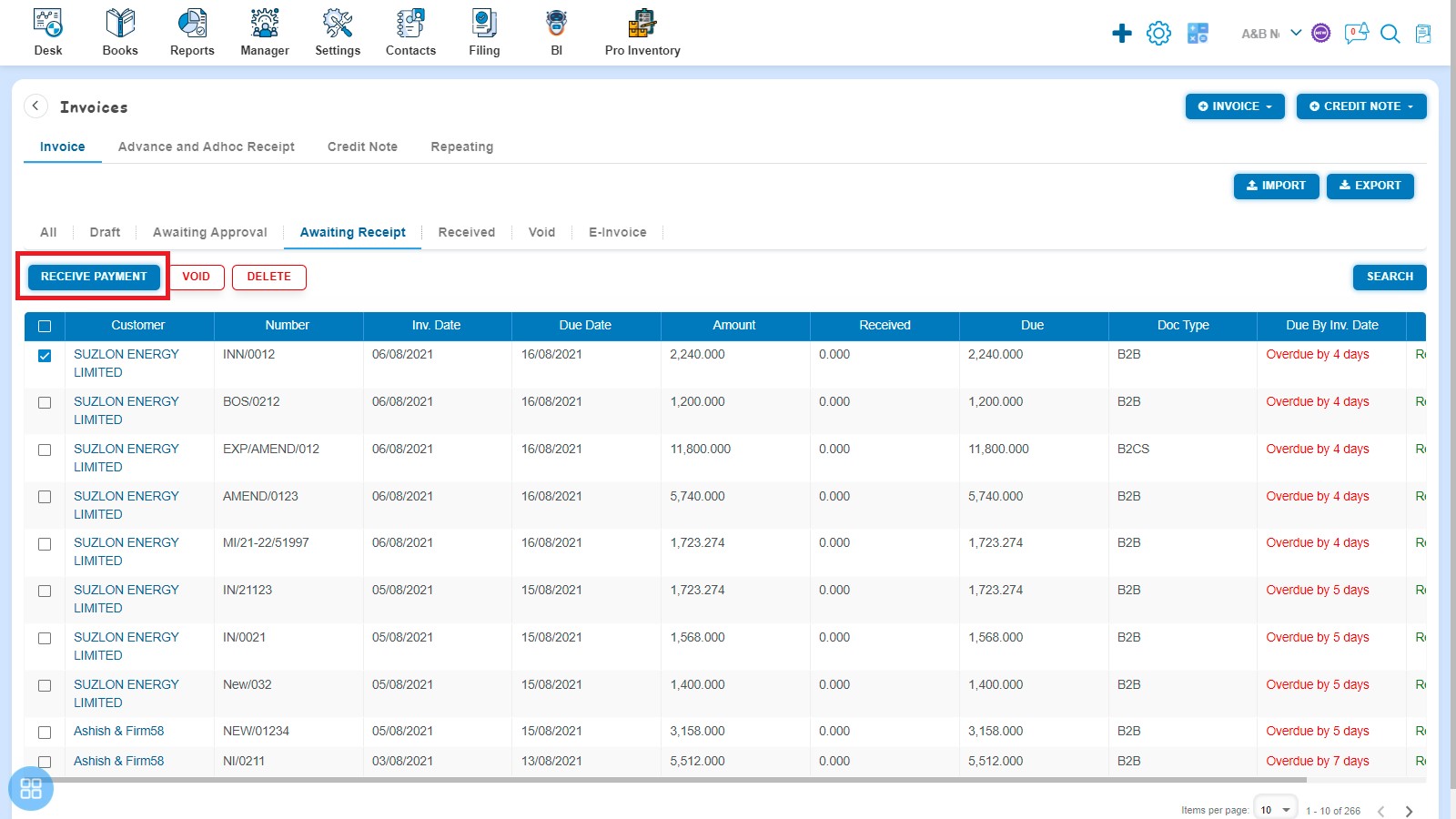This screenshot has width=1456, height=819.
Task: Click the IMPORT button
Action: coord(1276,186)
